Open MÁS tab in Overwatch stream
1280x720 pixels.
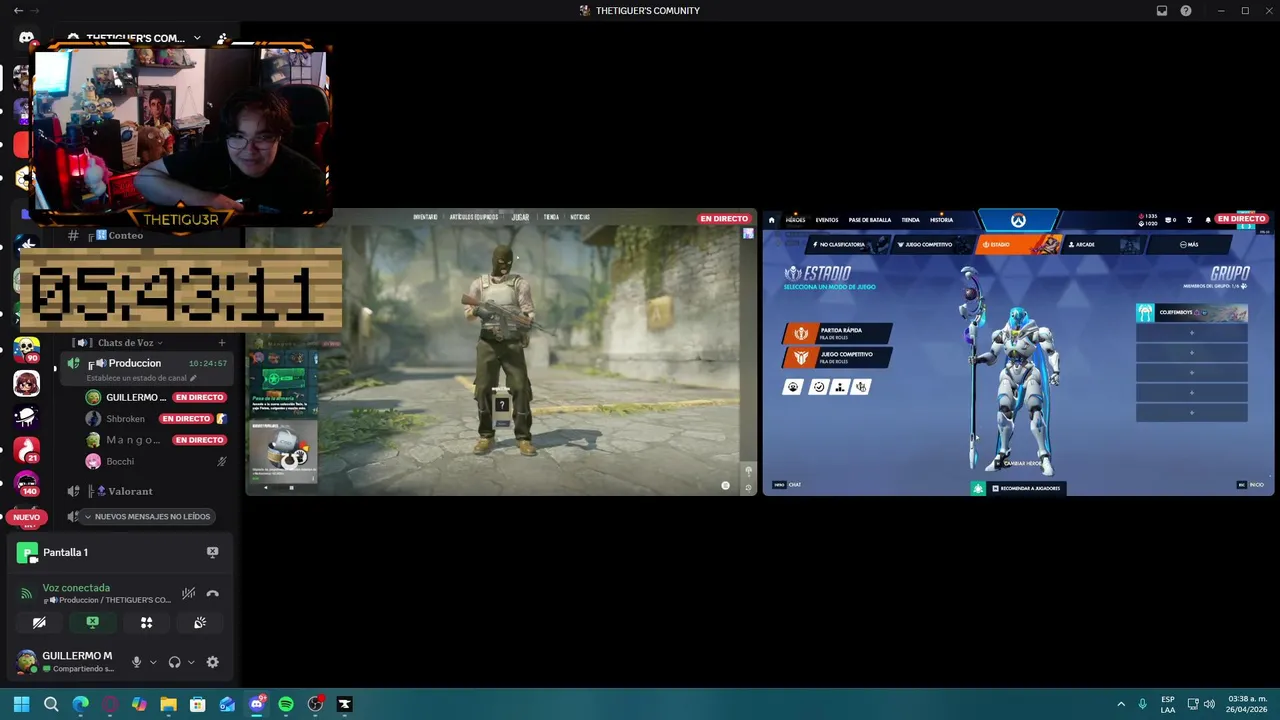tap(1189, 244)
